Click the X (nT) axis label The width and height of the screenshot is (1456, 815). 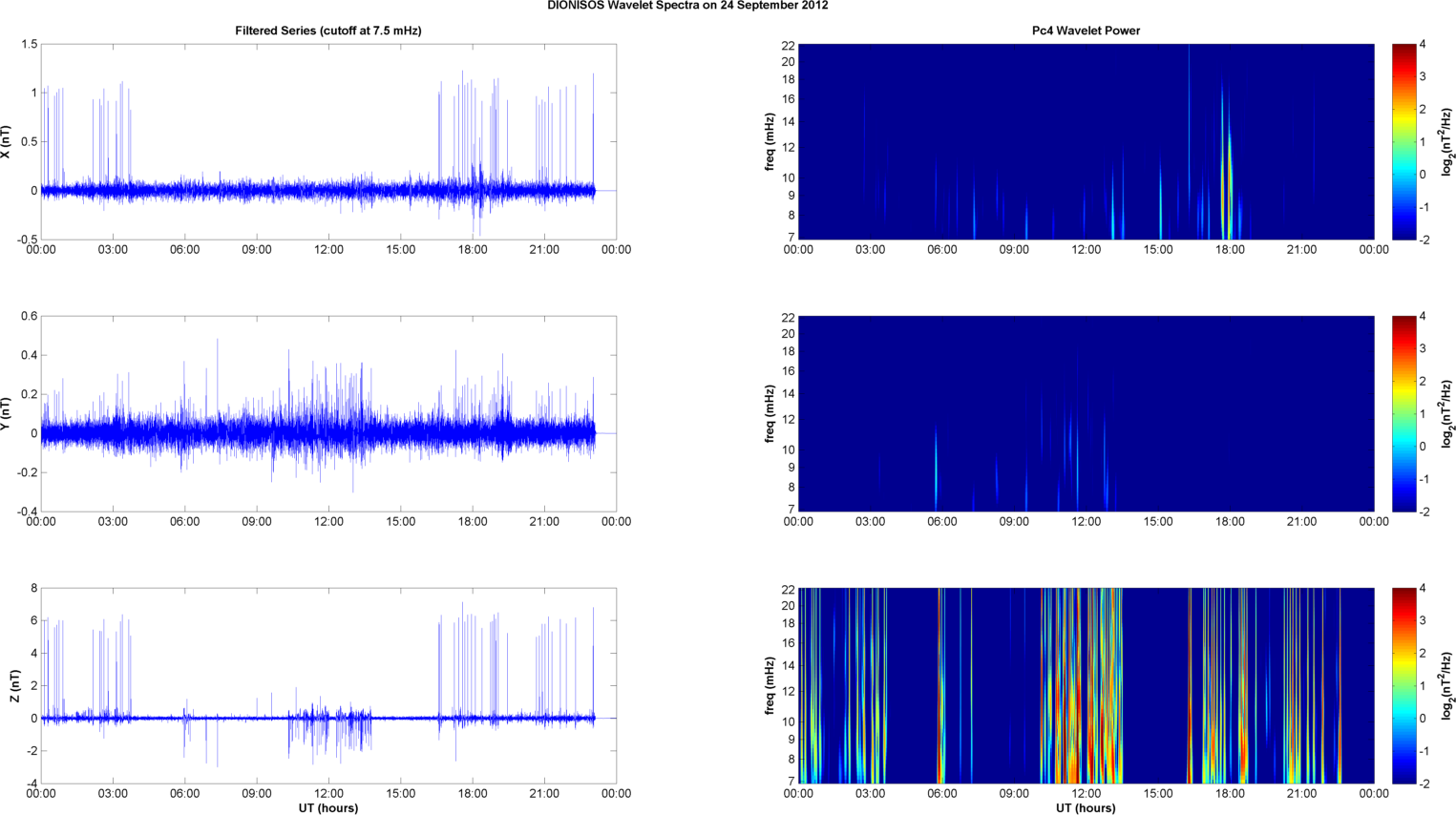pyautogui.click(x=6, y=142)
